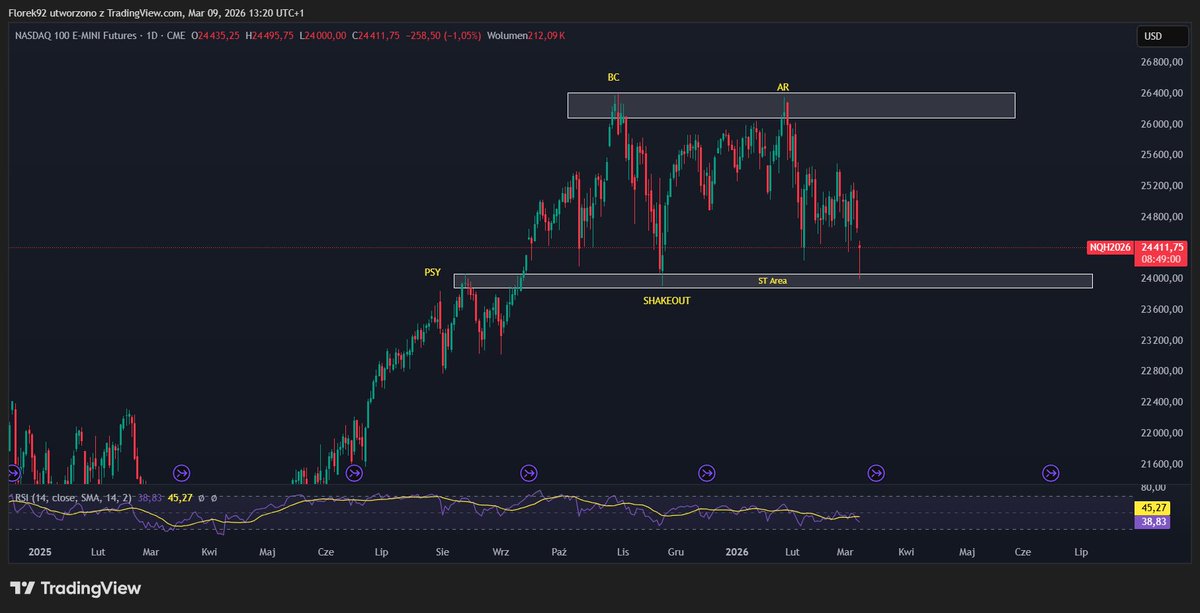Click the Lis month on time axis
The image size is (1200, 613).
click(623, 551)
